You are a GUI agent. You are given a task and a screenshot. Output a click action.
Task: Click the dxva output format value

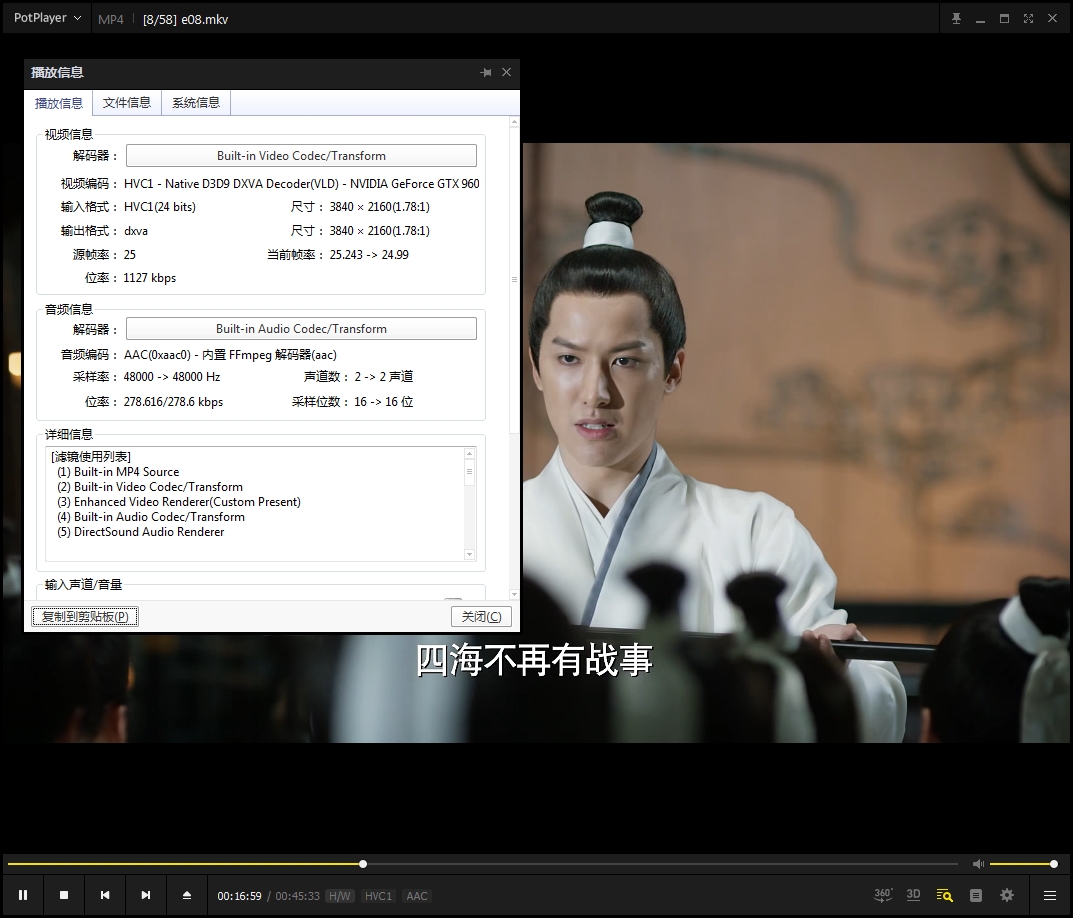coord(135,231)
